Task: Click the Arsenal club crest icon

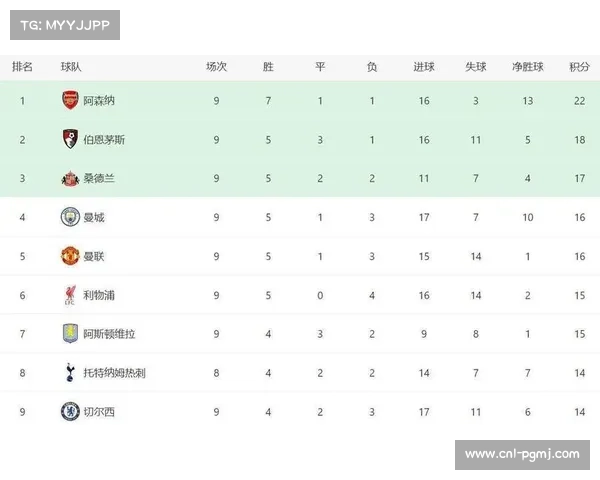Action: point(70,101)
